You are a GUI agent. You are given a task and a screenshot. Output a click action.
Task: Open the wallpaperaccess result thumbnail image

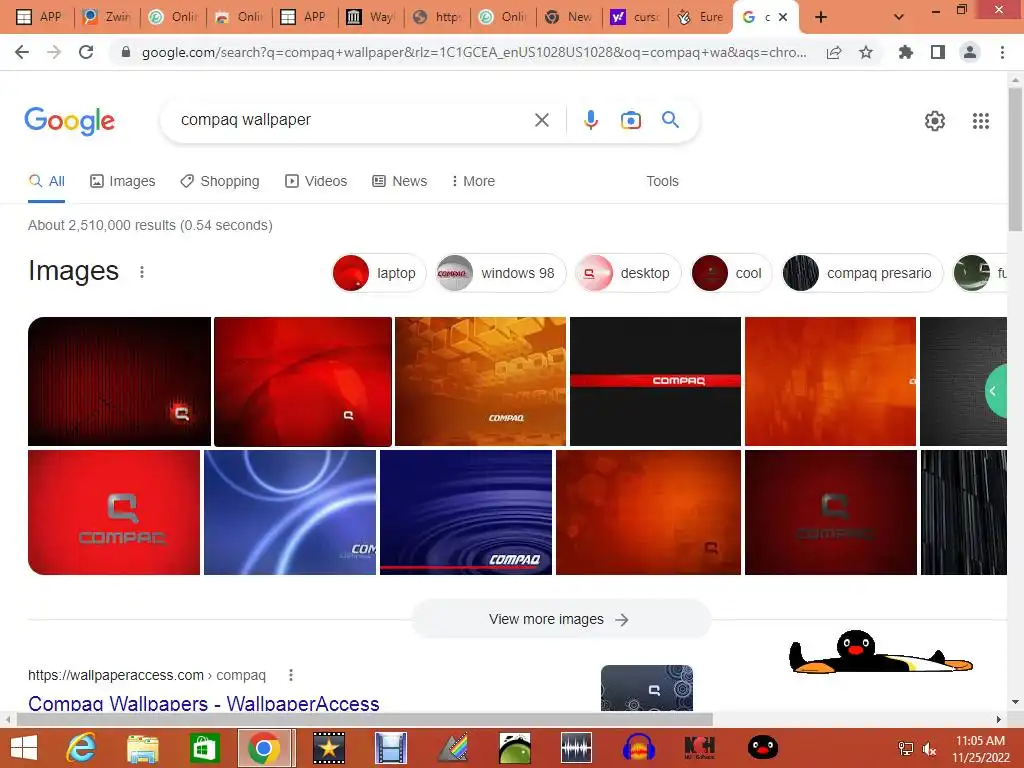click(x=647, y=688)
